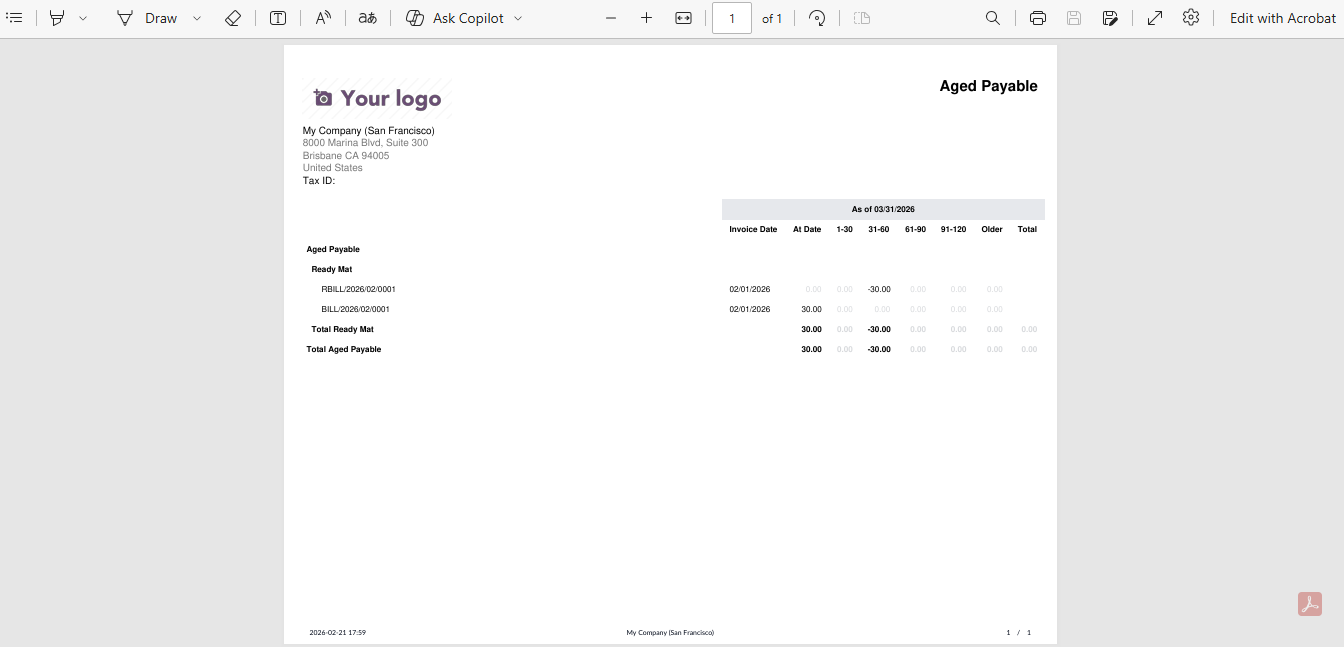Print the Aged Payable PDF

point(1038,18)
